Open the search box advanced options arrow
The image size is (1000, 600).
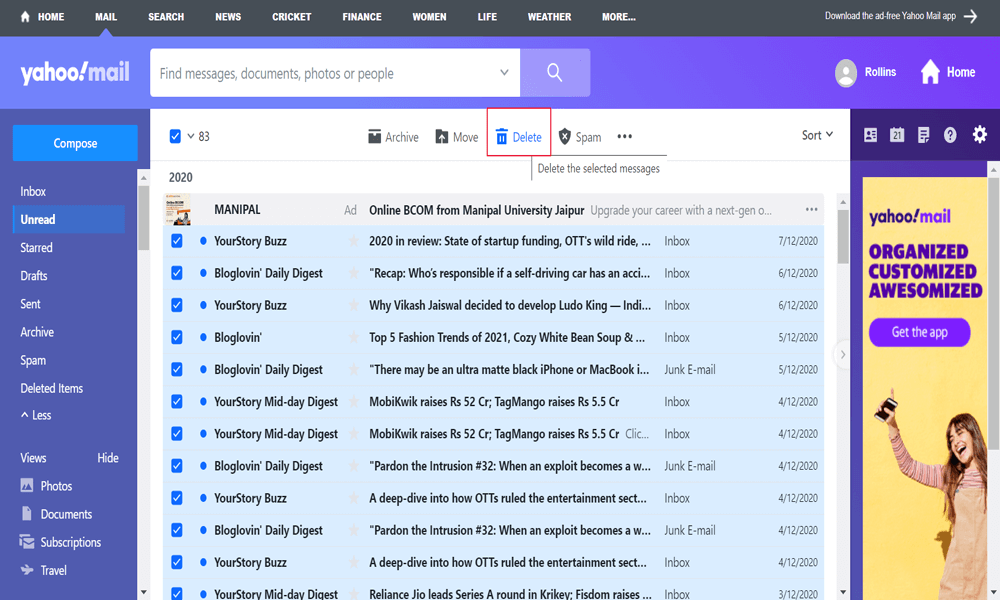(504, 73)
